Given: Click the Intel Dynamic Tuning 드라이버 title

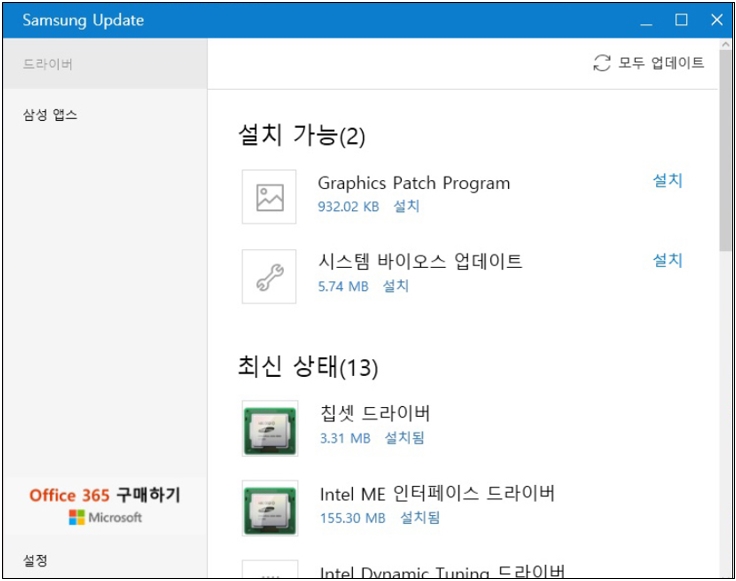Looking at the screenshot, I should (x=442, y=572).
